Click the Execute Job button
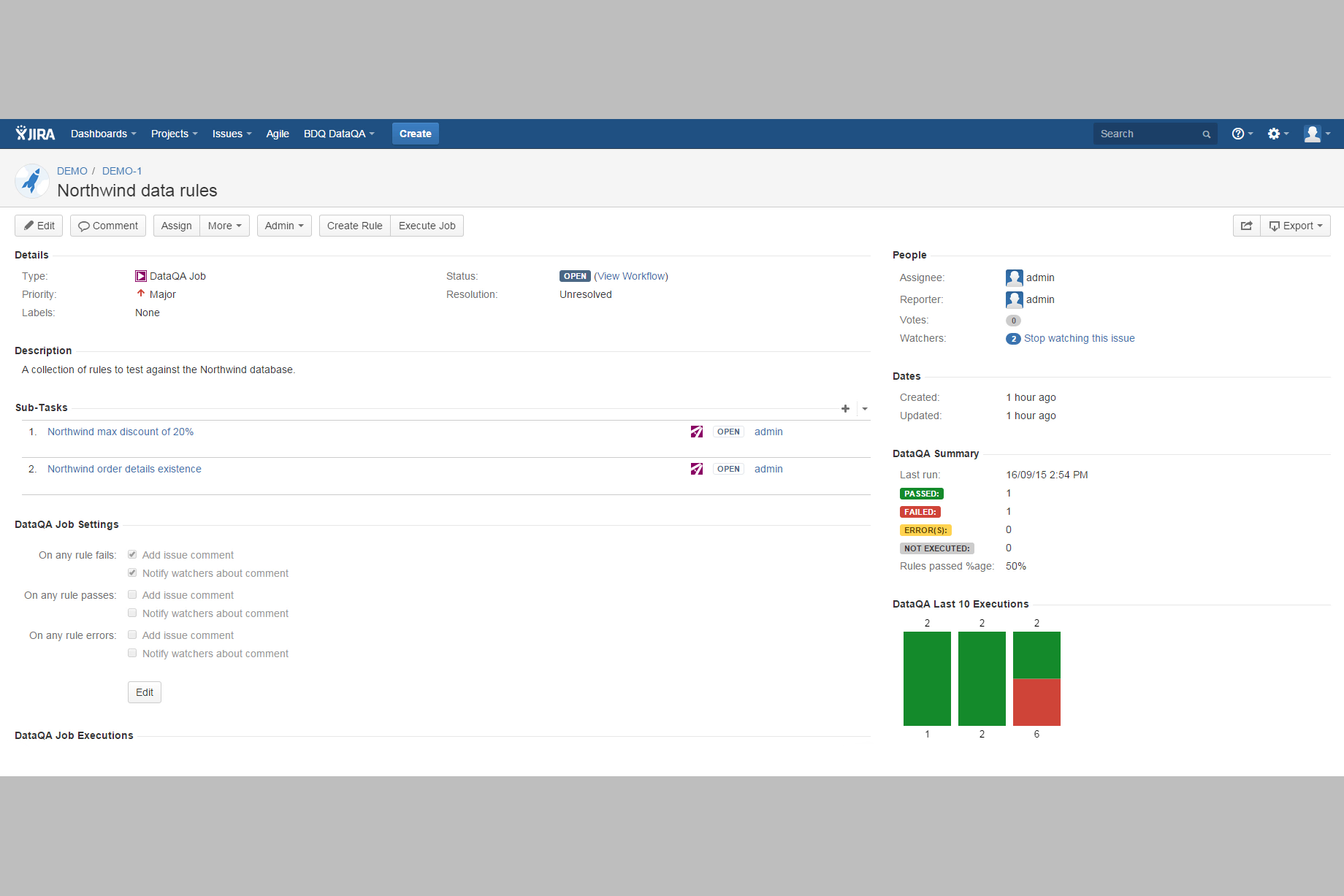 427,226
